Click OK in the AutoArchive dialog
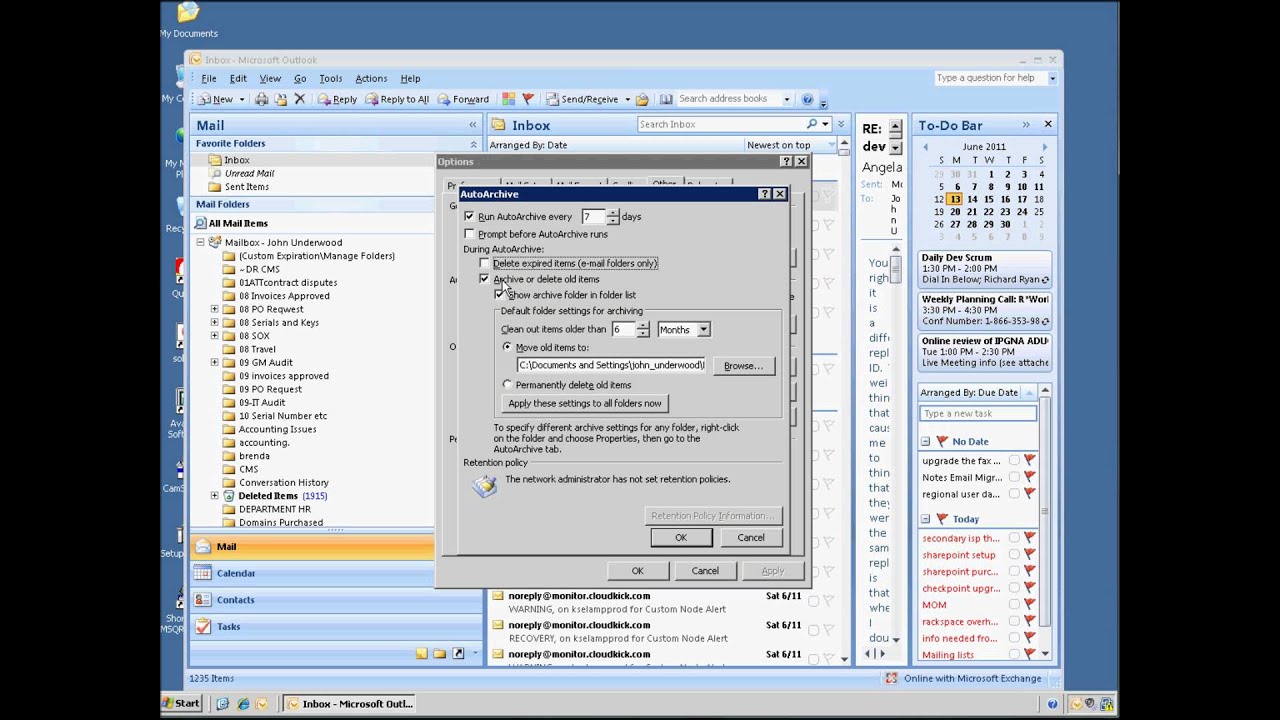The height and width of the screenshot is (720, 1280). pyautogui.click(x=681, y=538)
